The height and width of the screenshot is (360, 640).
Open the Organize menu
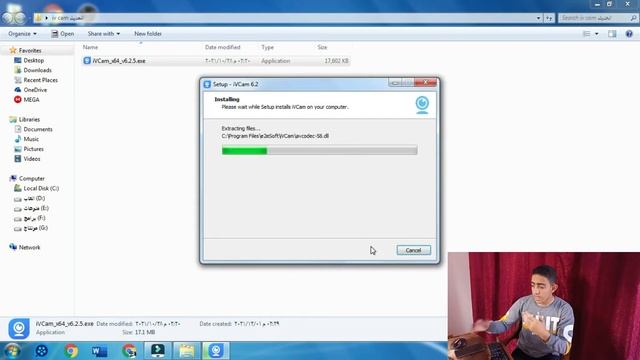pyautogui.click(x=22, y=33)
